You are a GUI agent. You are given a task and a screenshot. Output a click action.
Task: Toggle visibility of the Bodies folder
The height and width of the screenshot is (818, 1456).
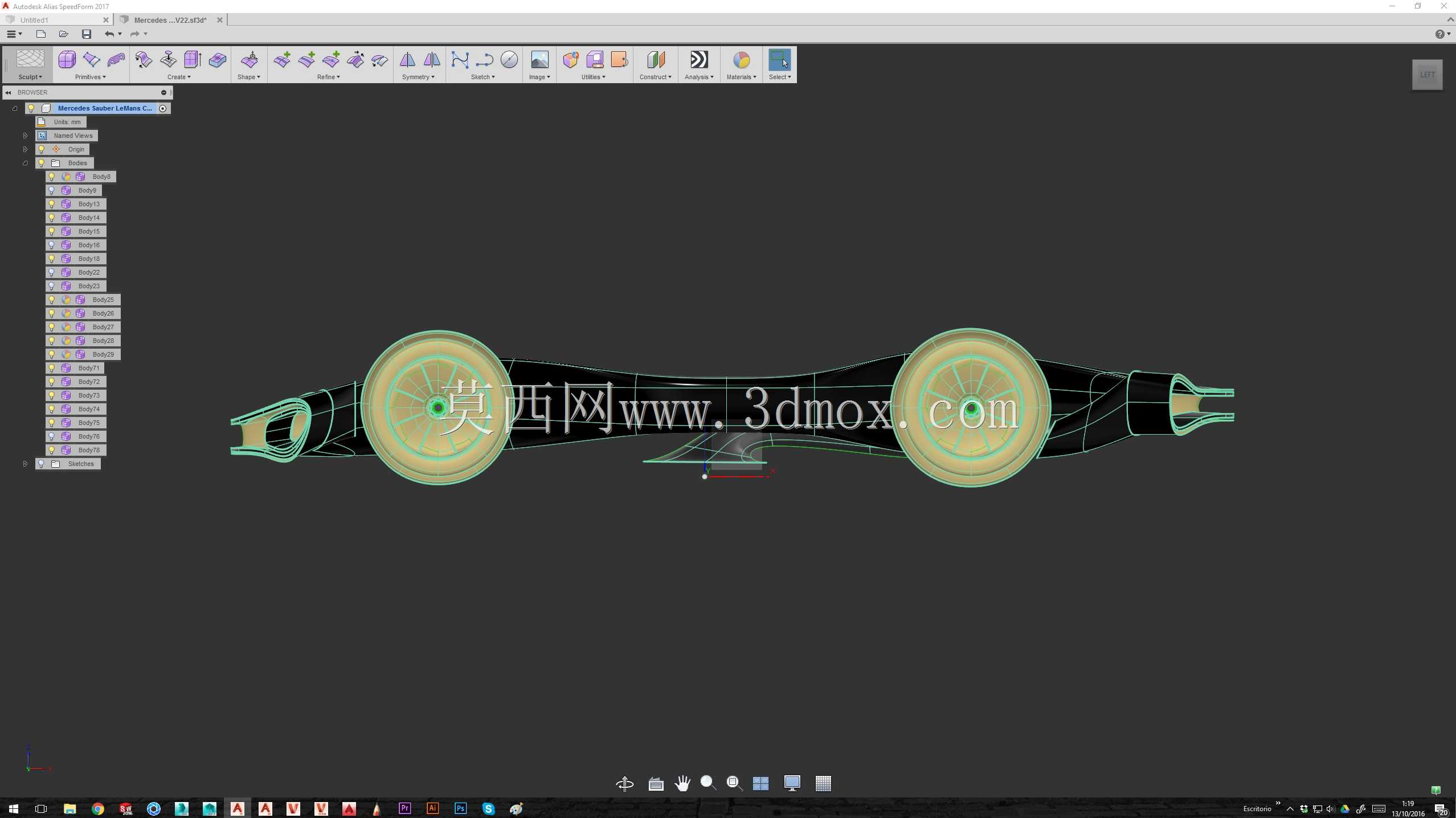click(x=41, y=163)
